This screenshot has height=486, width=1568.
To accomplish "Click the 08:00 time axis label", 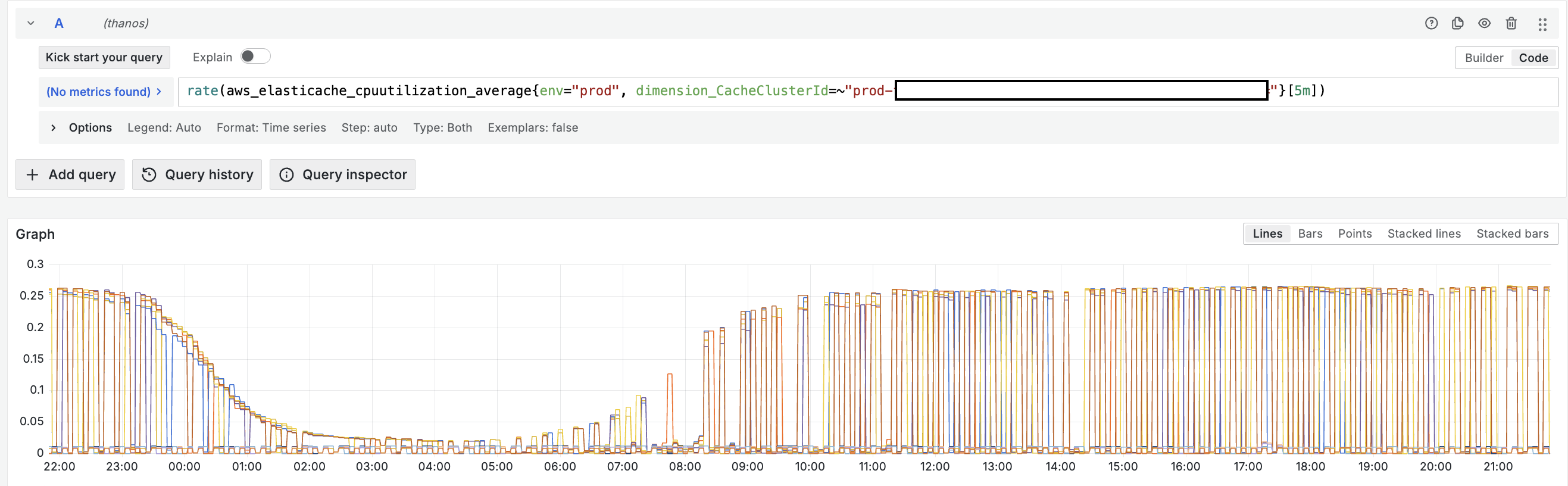I will point(685,466).
